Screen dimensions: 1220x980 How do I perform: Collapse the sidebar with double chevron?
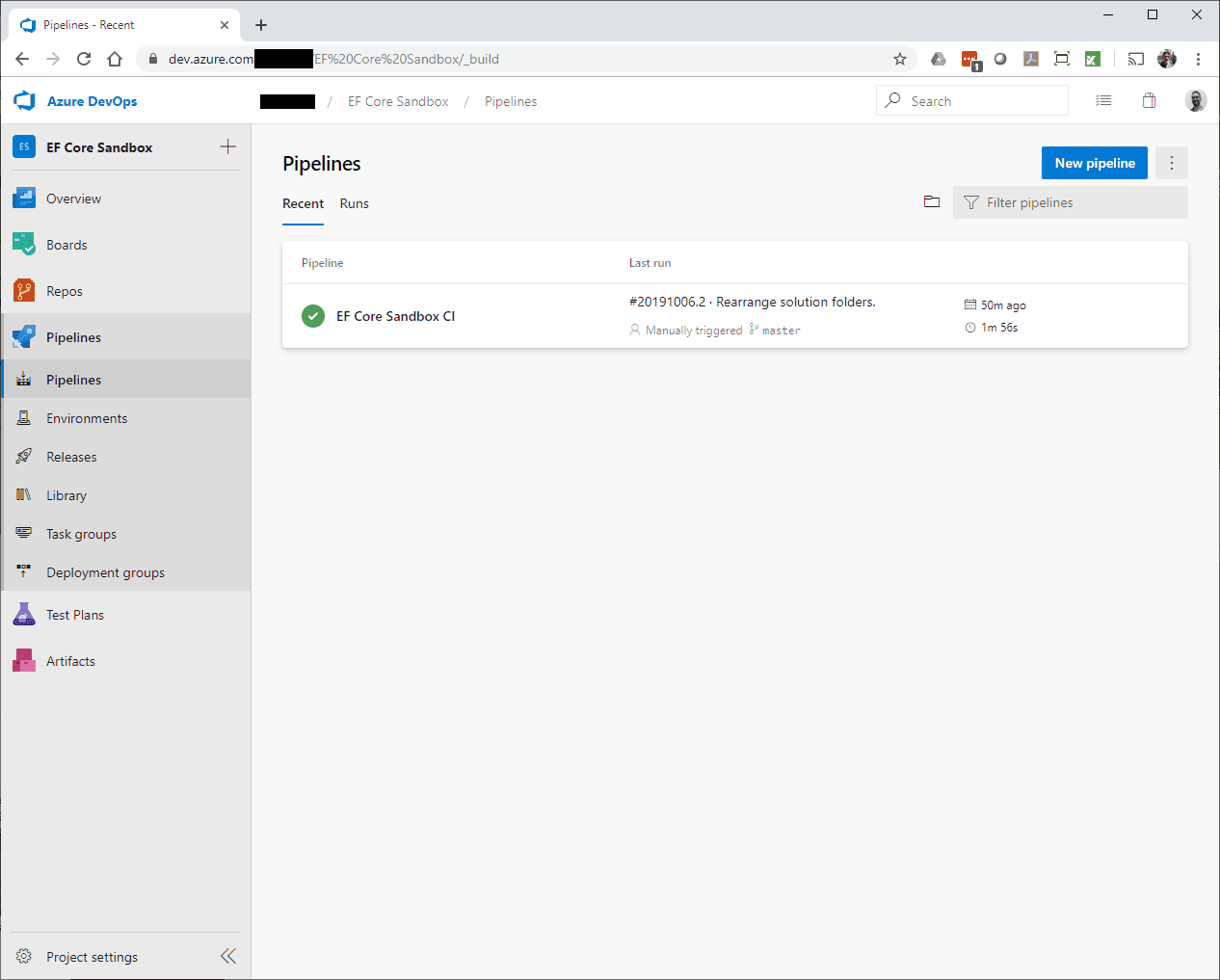click(x=228, y=956)
